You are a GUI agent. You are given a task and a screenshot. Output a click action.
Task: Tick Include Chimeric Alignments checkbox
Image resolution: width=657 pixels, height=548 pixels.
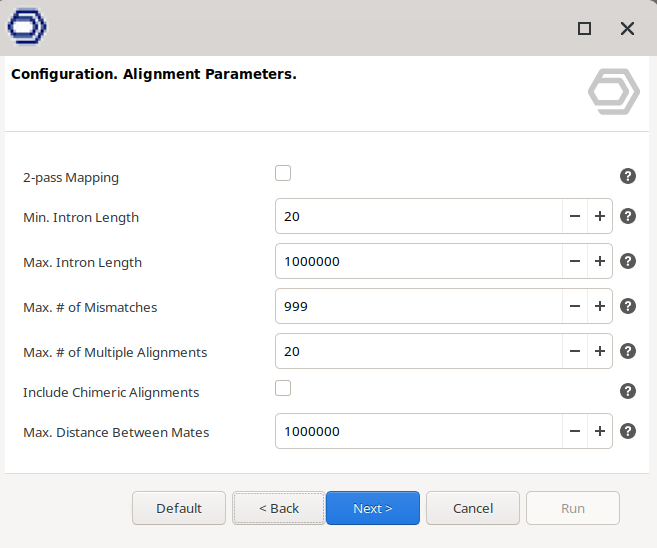pos(283,388)
